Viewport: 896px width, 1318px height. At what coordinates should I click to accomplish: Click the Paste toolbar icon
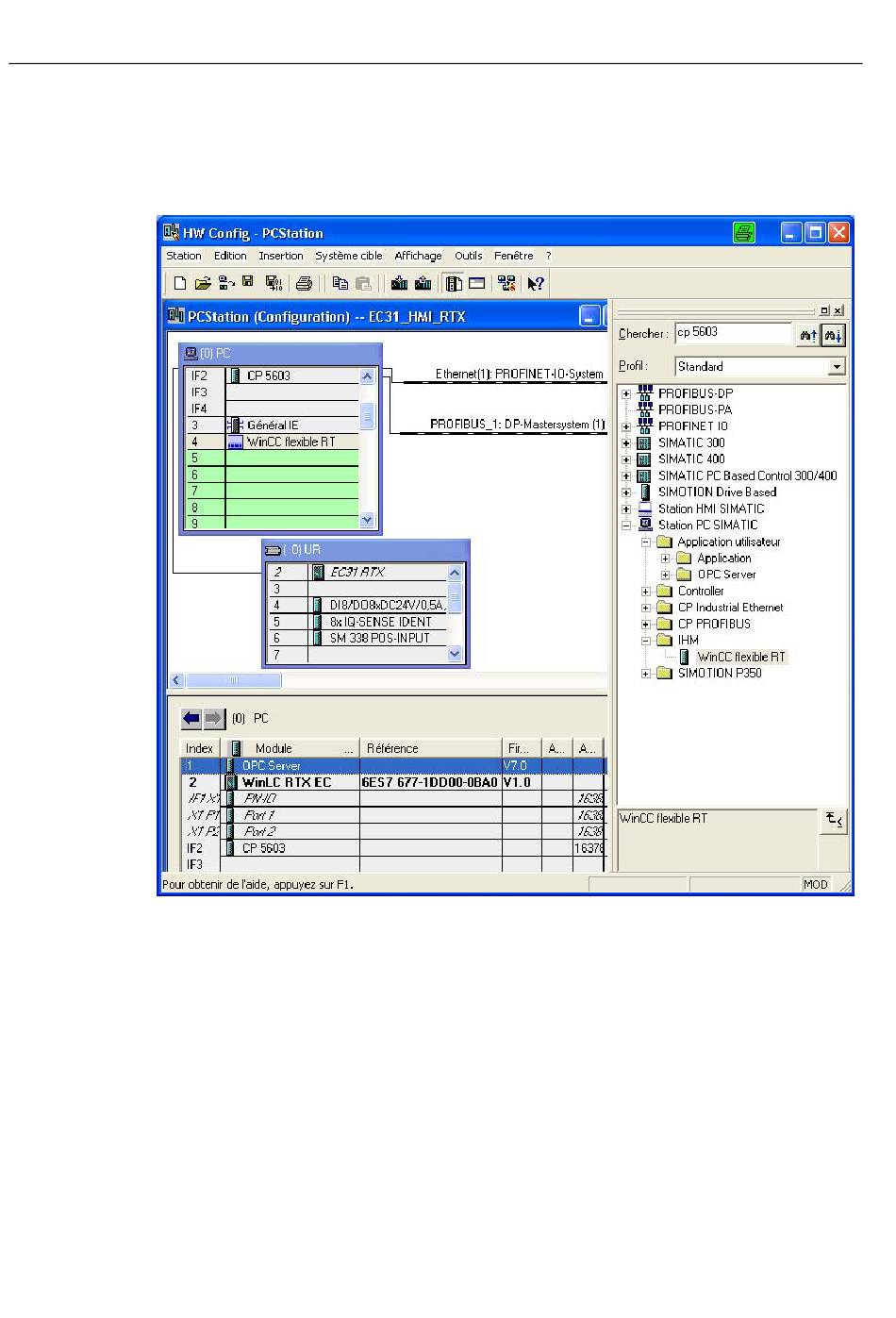click(x=363, y=283)
